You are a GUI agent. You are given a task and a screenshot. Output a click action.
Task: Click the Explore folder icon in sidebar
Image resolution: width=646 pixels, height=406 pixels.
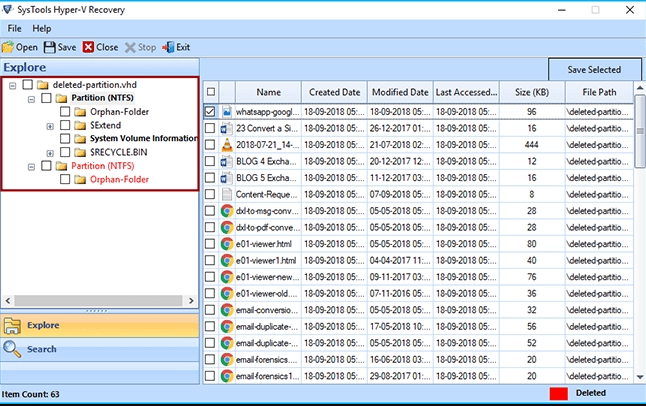pos(12,325)
